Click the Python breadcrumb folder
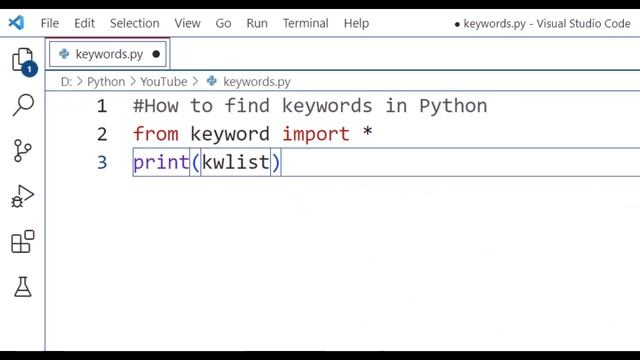 point(106,82)
